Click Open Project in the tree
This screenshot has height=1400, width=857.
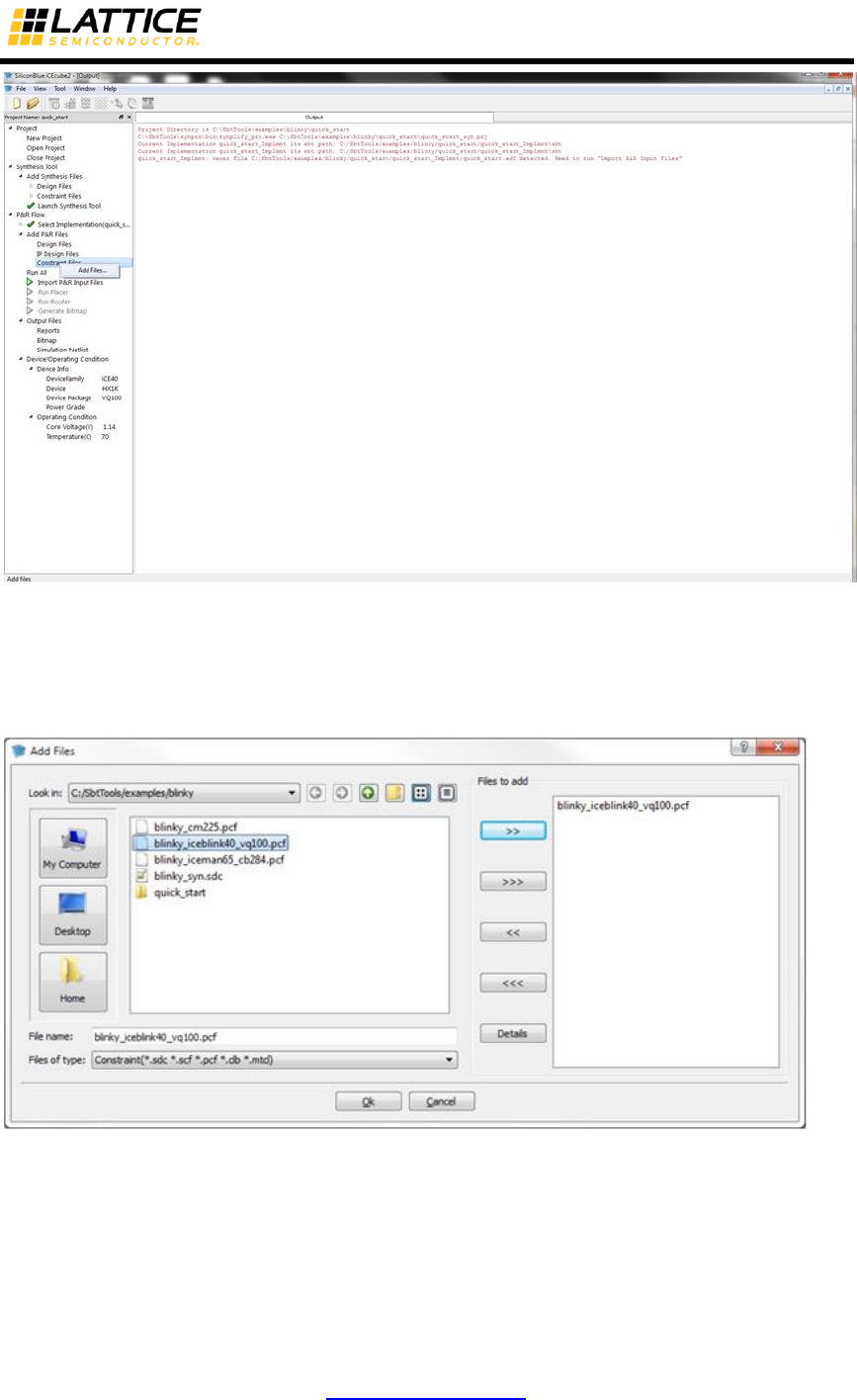45,147
